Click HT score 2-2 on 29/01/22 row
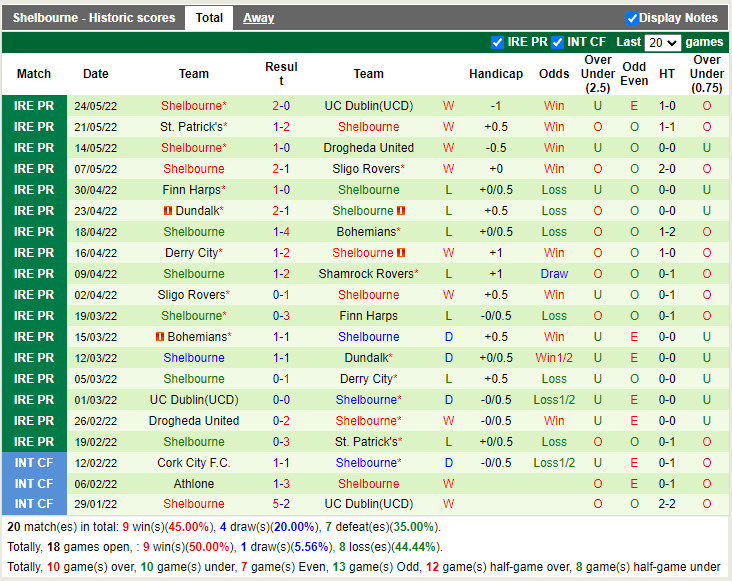 point(667,504)
